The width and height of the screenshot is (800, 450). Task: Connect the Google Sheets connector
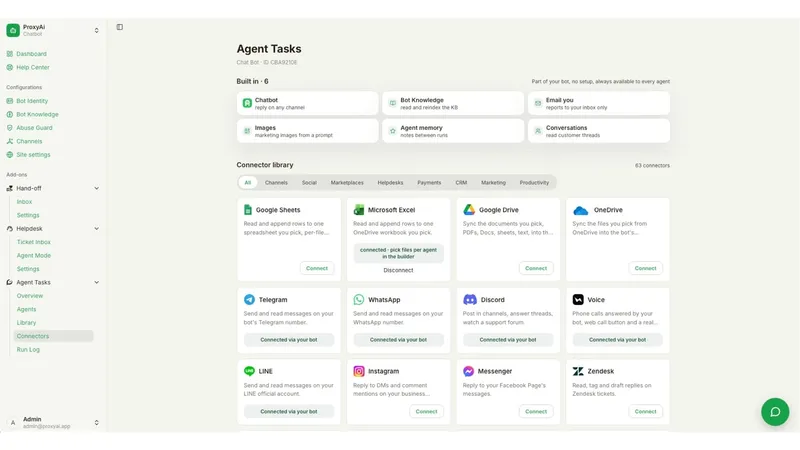click(x=317, y=268)
